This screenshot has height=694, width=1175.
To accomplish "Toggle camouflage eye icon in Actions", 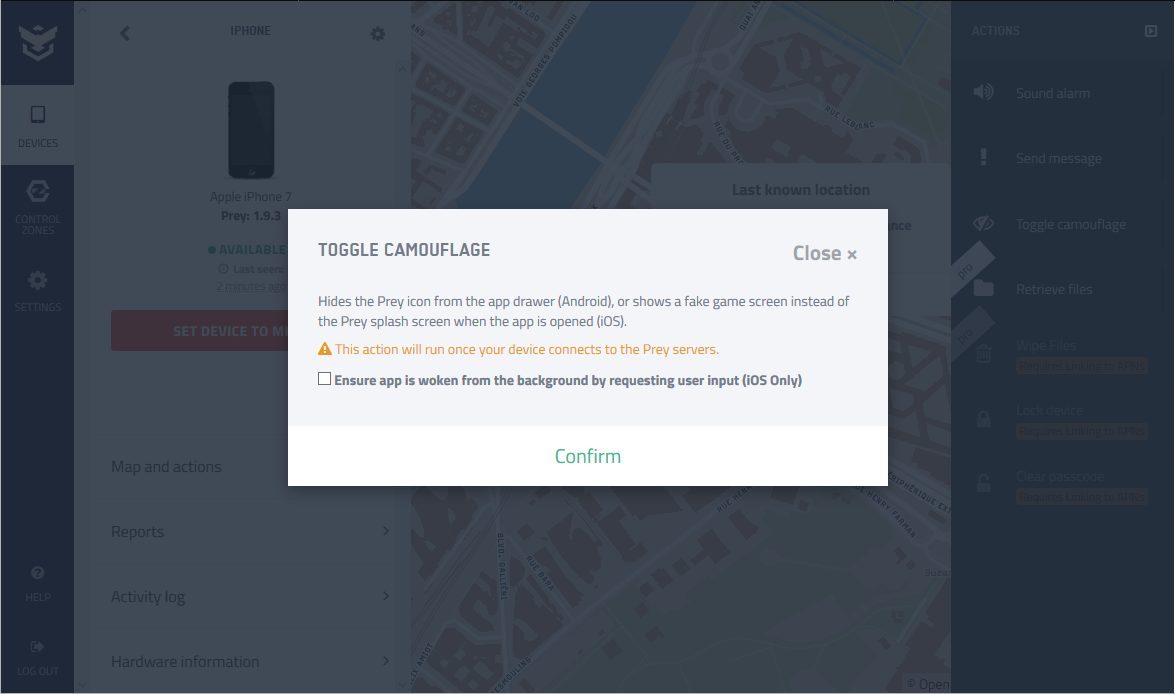I will [x=983, y=223].
